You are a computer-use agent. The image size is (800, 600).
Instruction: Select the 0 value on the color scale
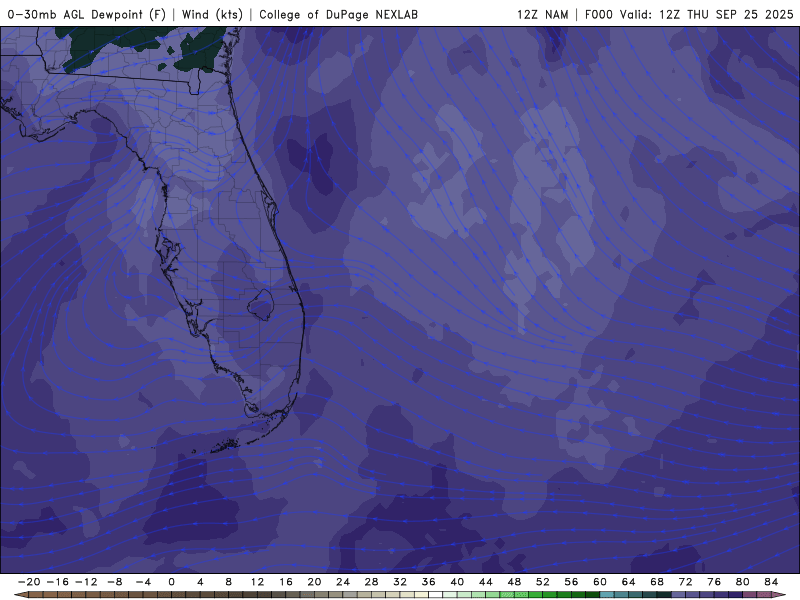tap(171, 582)
